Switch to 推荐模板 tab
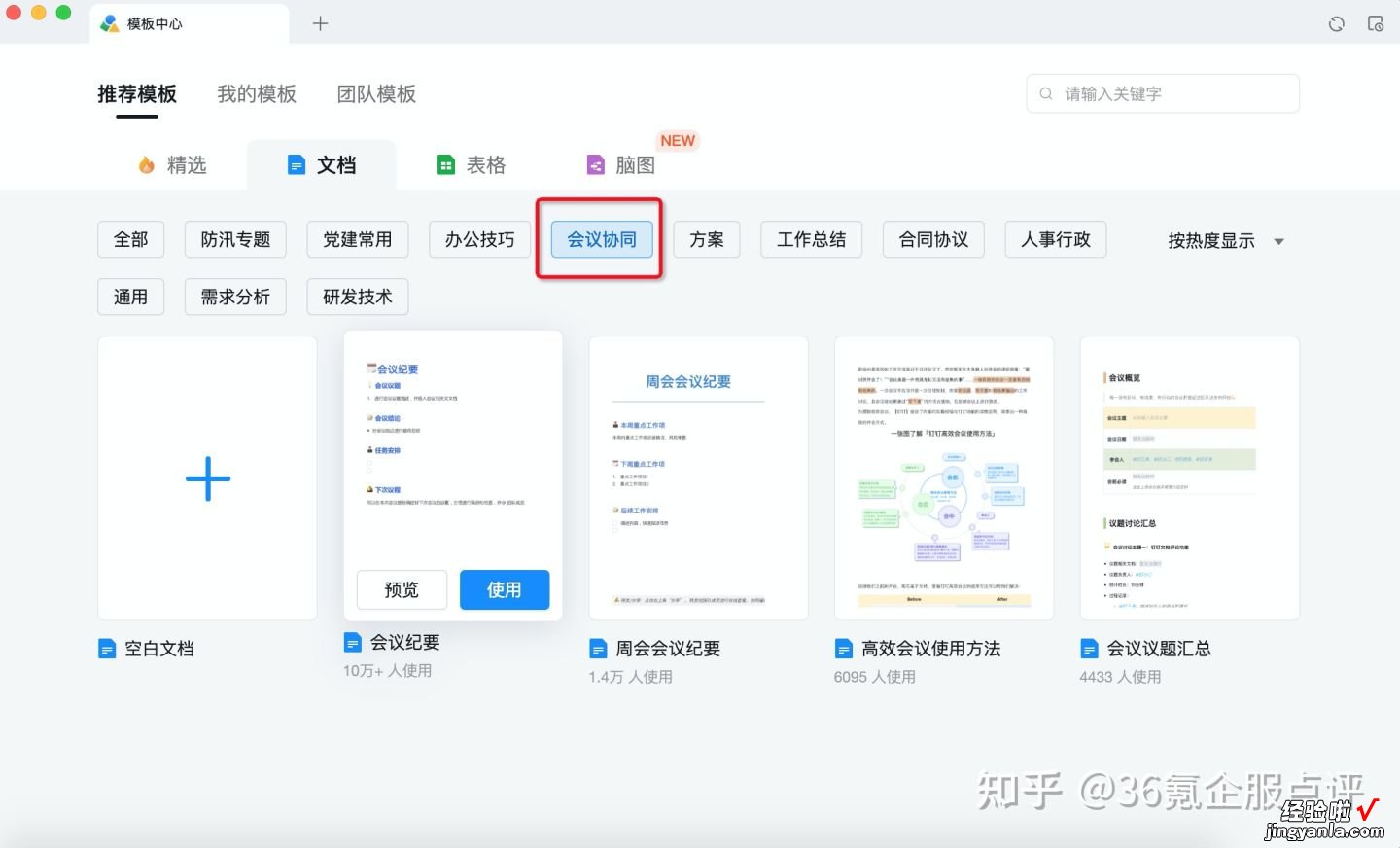The height and width of the screenshot is (848, 1400). tap(137, 94)
